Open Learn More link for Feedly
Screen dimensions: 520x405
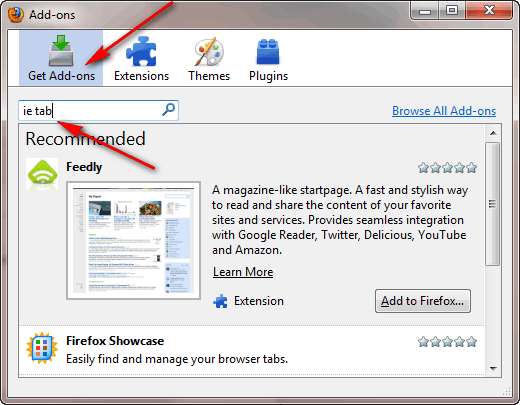tap(243, 272)
